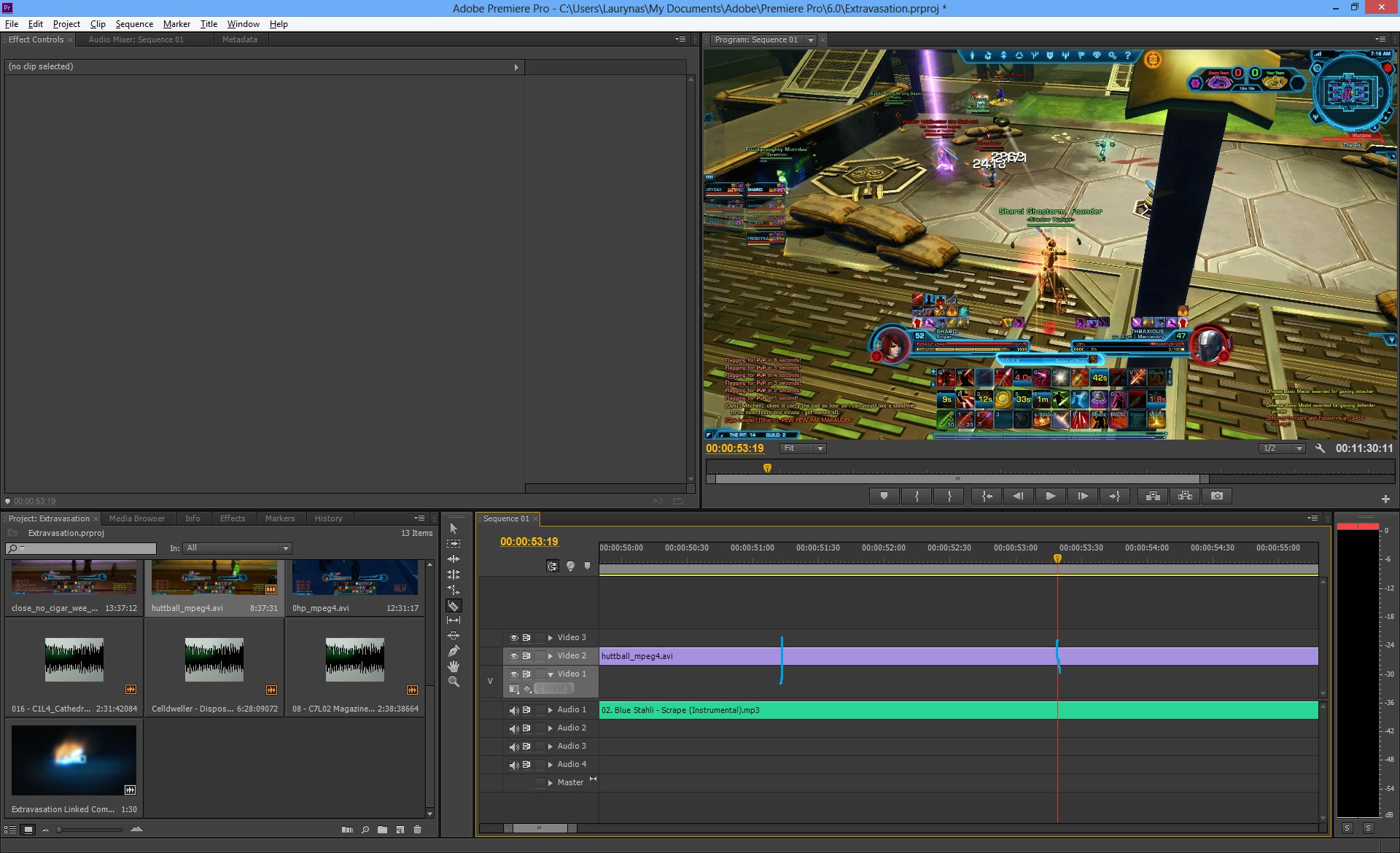Click Set Encore Chapter Marker icon
The image size is (1400, 853).
(x=570, y=566)
